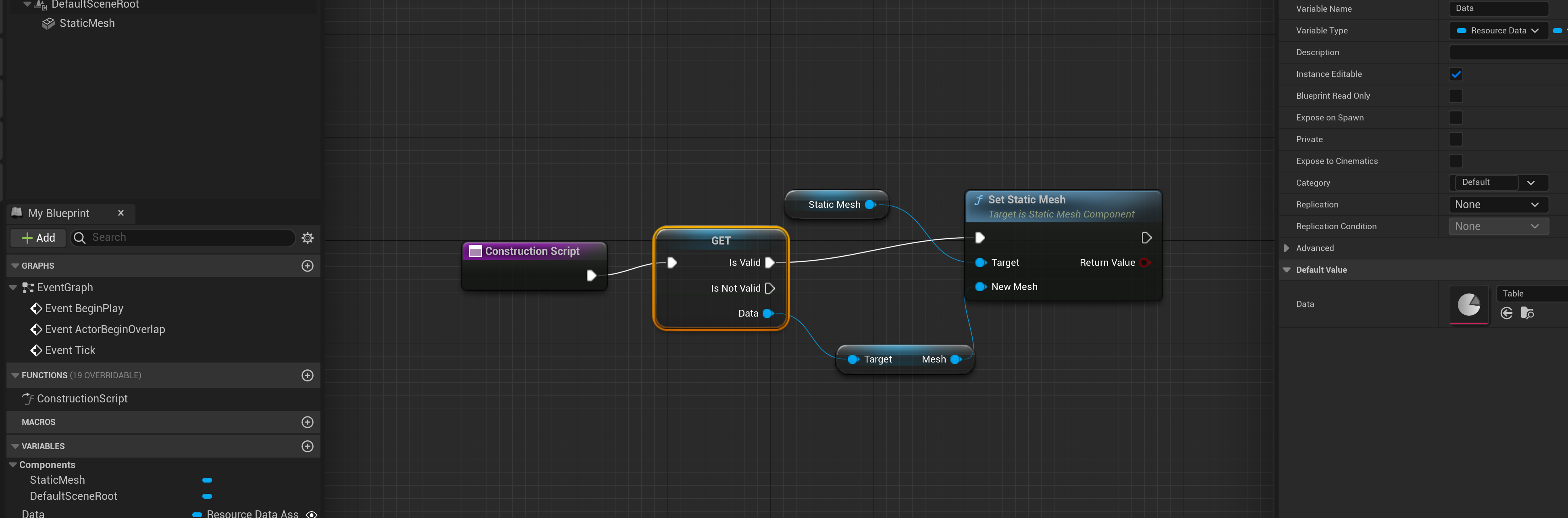1568x518 pixels.
Task: Click the add macro plus icon
Action: pyautogui.click(x=308, y=422)
